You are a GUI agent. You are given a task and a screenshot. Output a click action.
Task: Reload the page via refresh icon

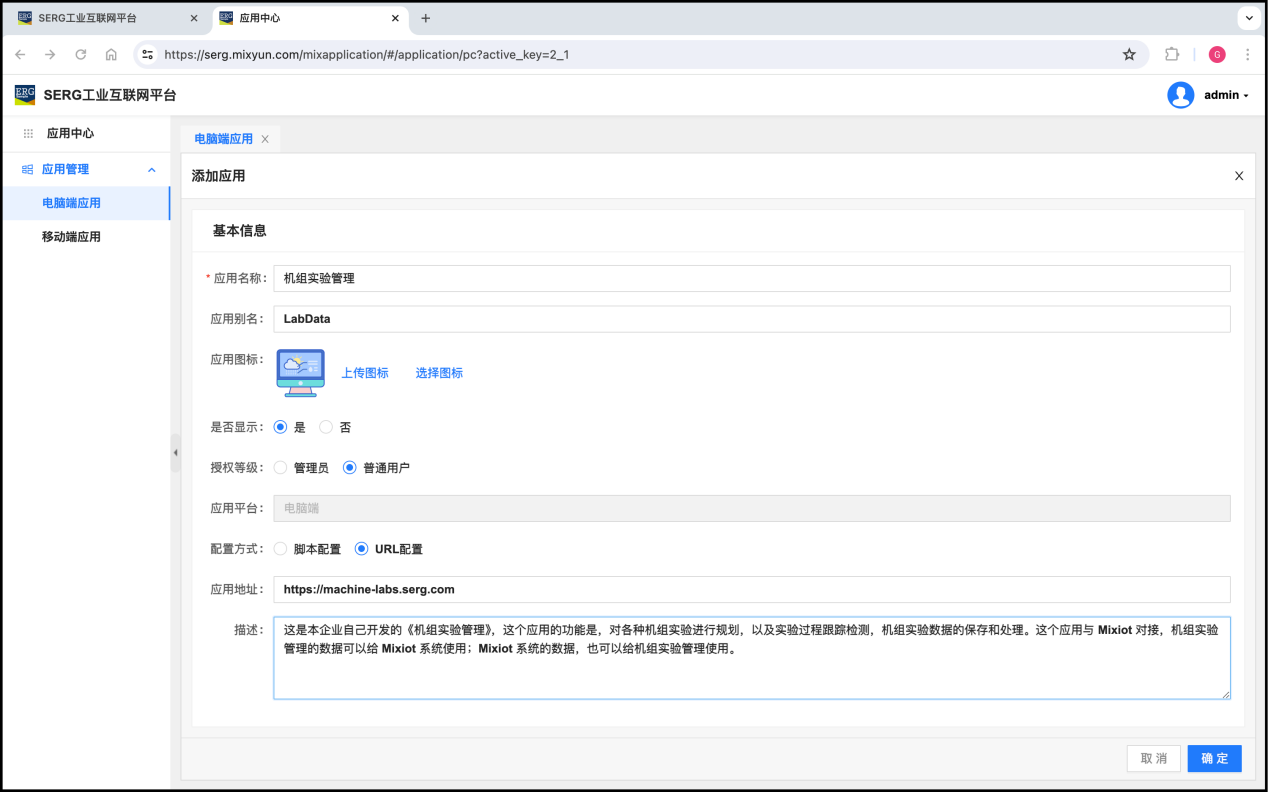pos(81,55)
